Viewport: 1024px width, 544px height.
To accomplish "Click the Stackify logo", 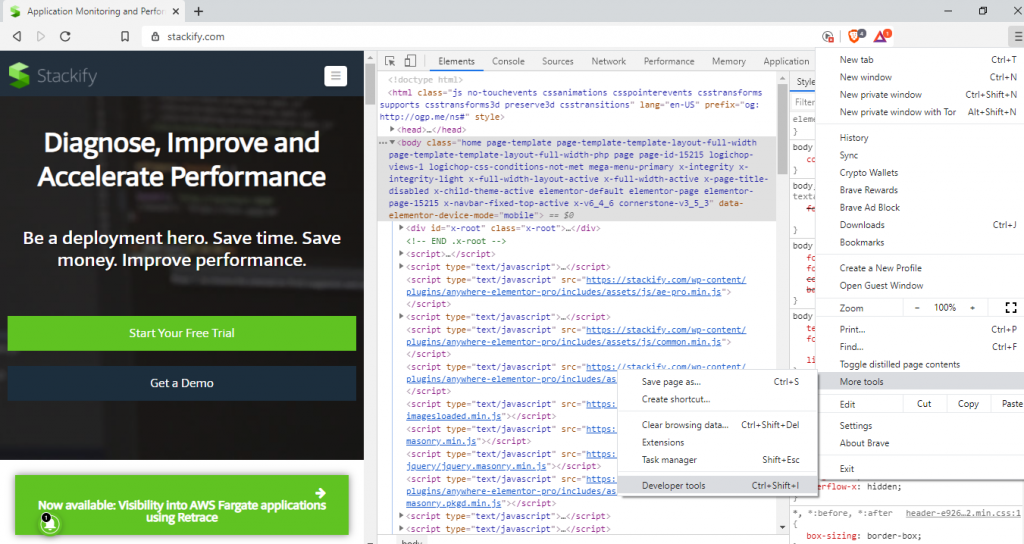I will coord(53,76).
